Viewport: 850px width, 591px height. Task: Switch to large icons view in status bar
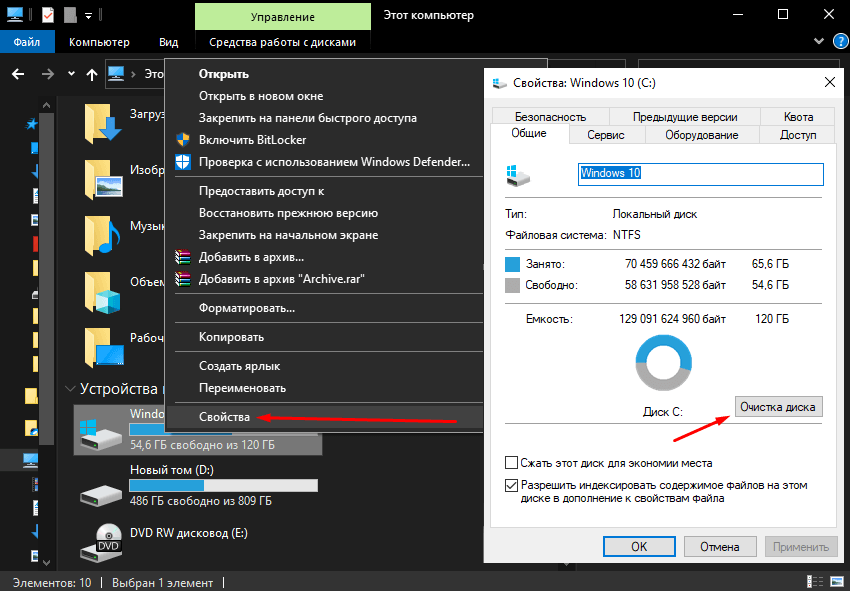pyautogui.click(x=836, y=582)
